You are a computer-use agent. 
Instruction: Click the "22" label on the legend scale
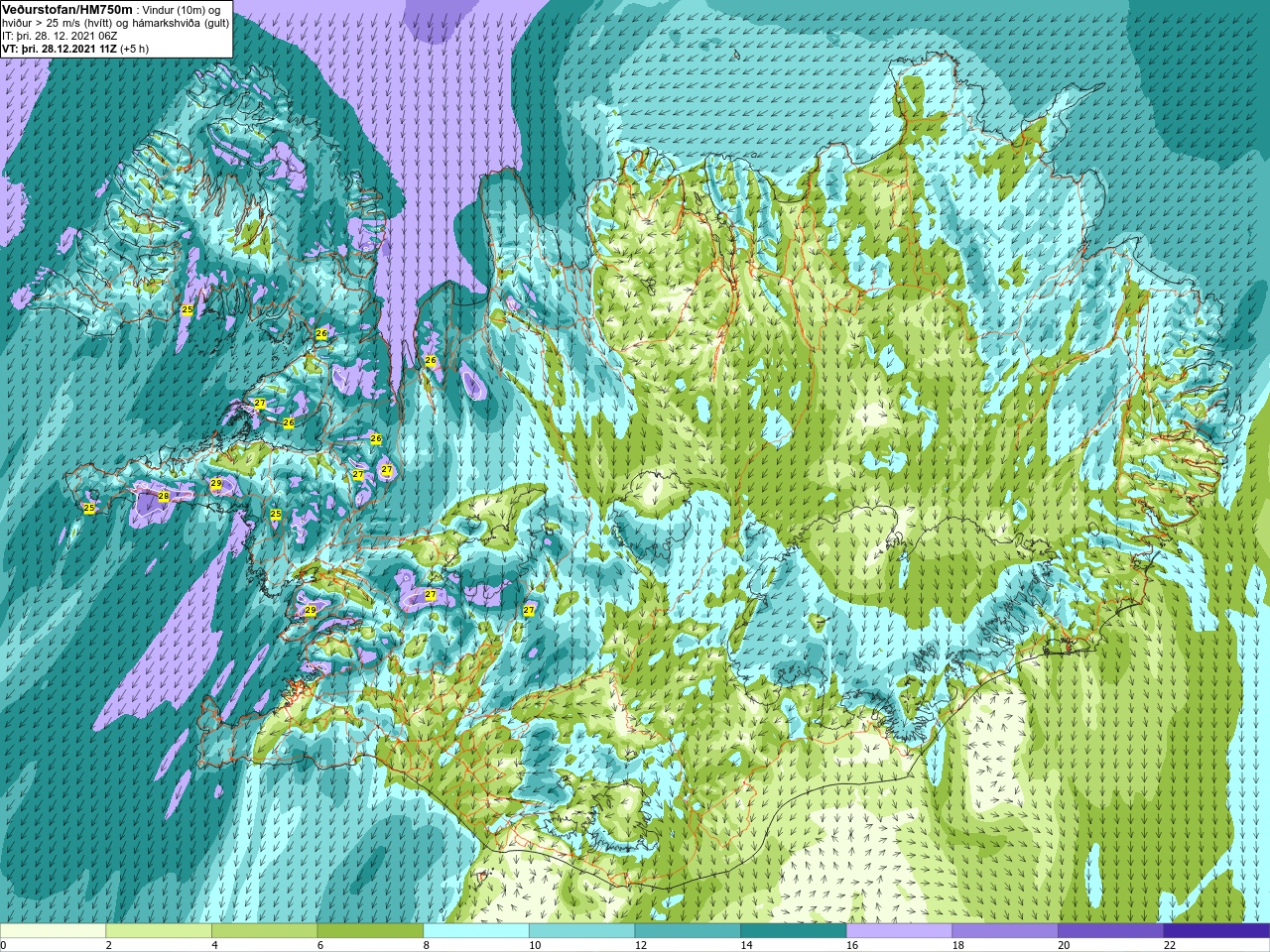(x=1170, y=945)
